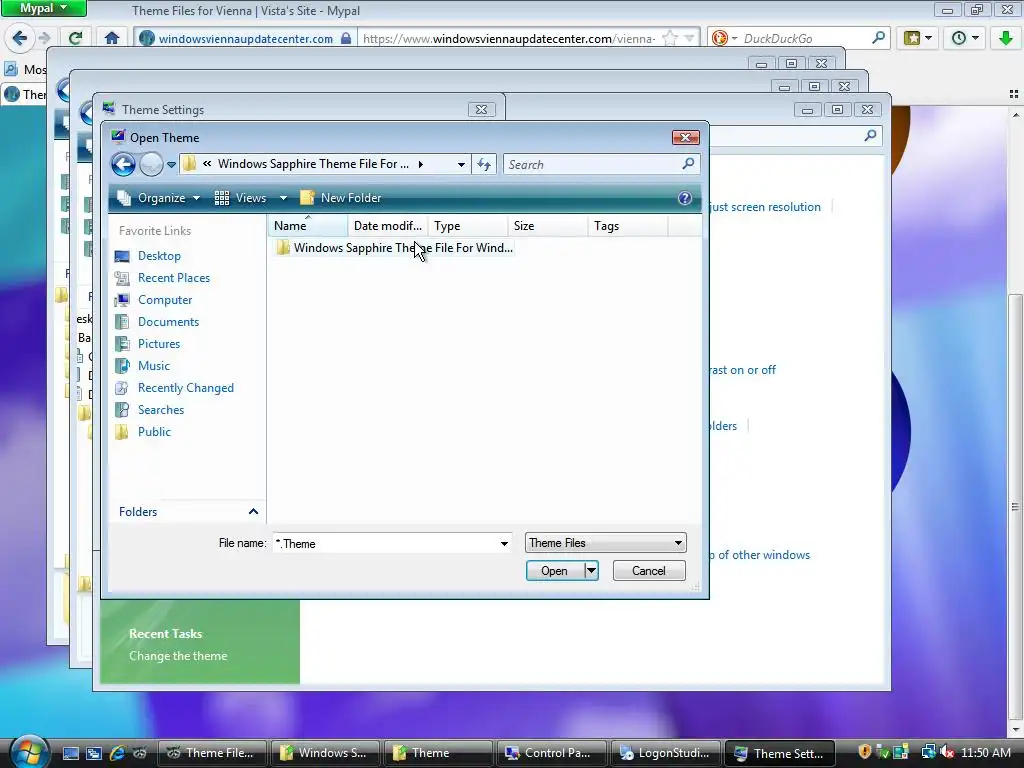Switch to Windows S... taskbar button
Screen dimensions: 1024x768
point(325,753)
